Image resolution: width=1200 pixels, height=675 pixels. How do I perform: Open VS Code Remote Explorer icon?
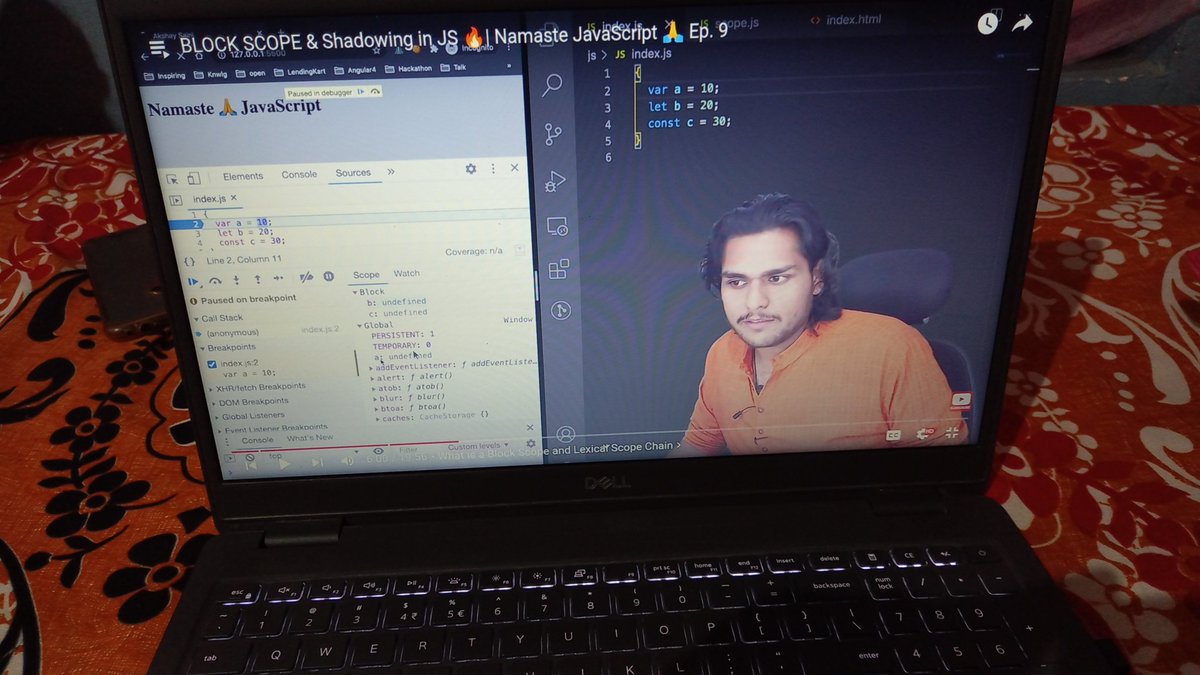557,226
